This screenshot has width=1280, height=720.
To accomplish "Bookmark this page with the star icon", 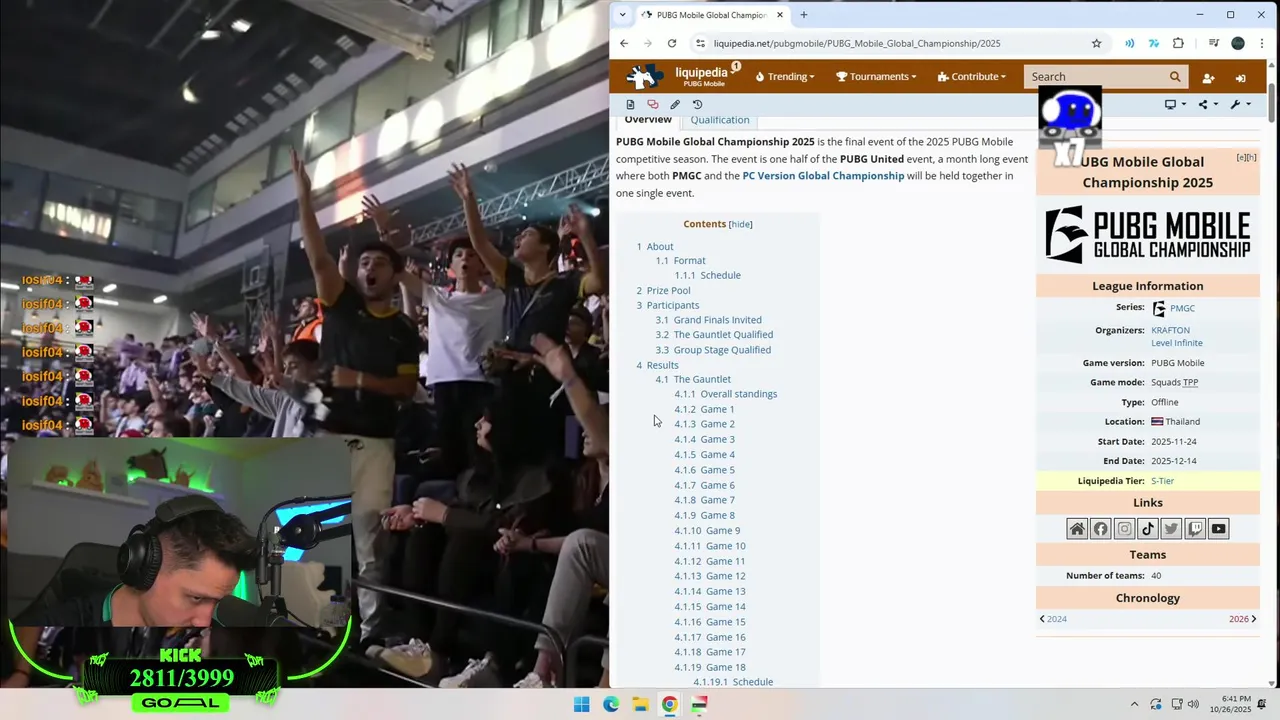I will pyautogui.click(x=1096, y=43).
